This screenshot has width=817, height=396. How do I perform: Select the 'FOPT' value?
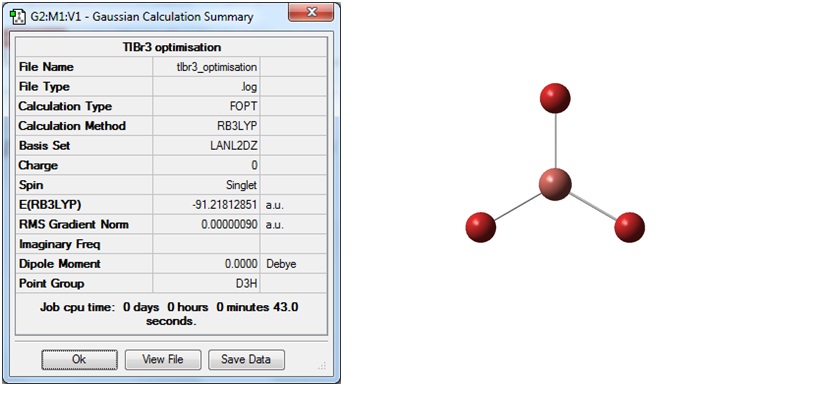coord(243,106)
